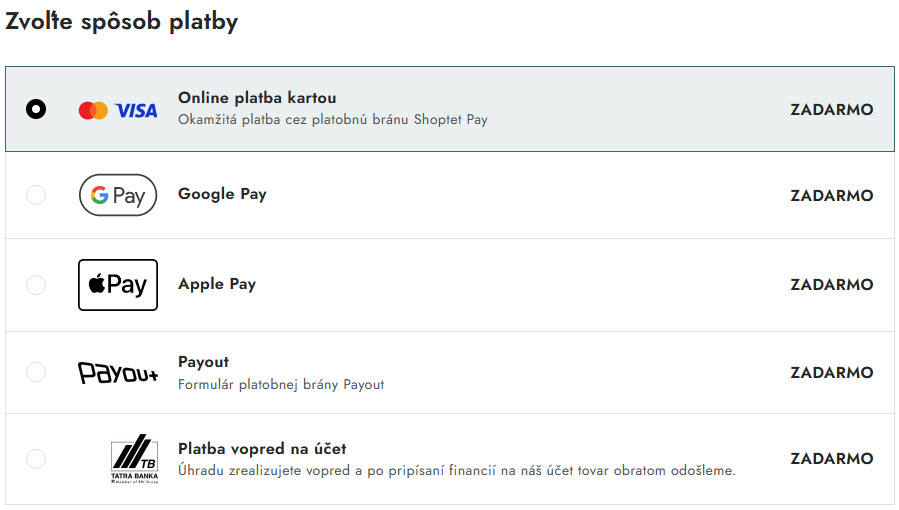Click Formulár platobnej brány Payout description
The image size is (899, 510).
[x=281, y=384]
